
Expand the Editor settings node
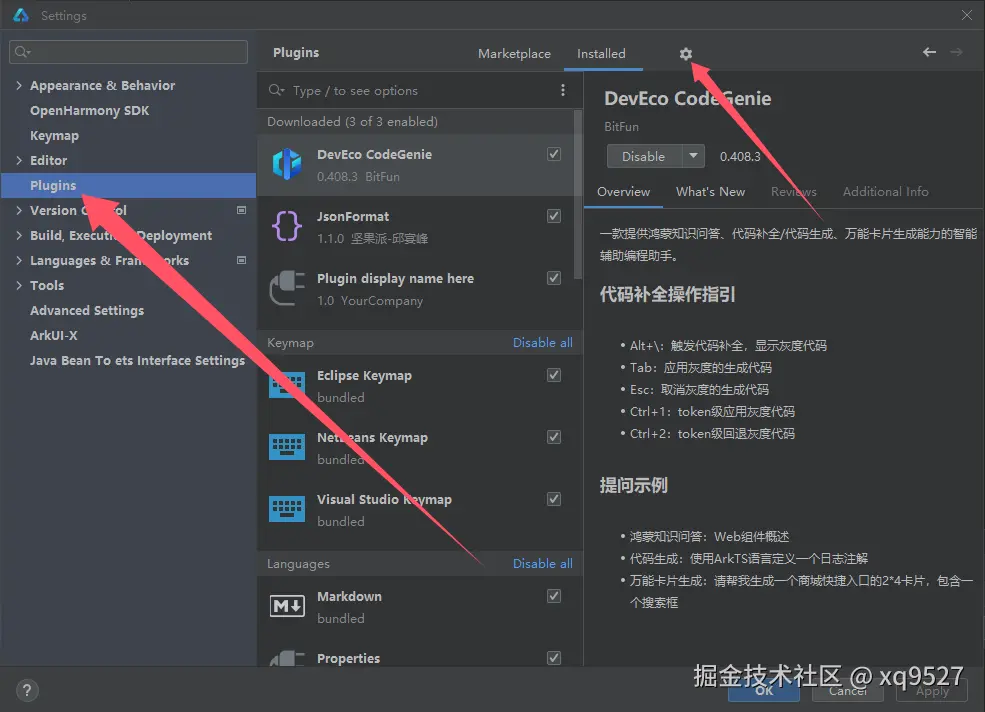click(x=19, y=160)
